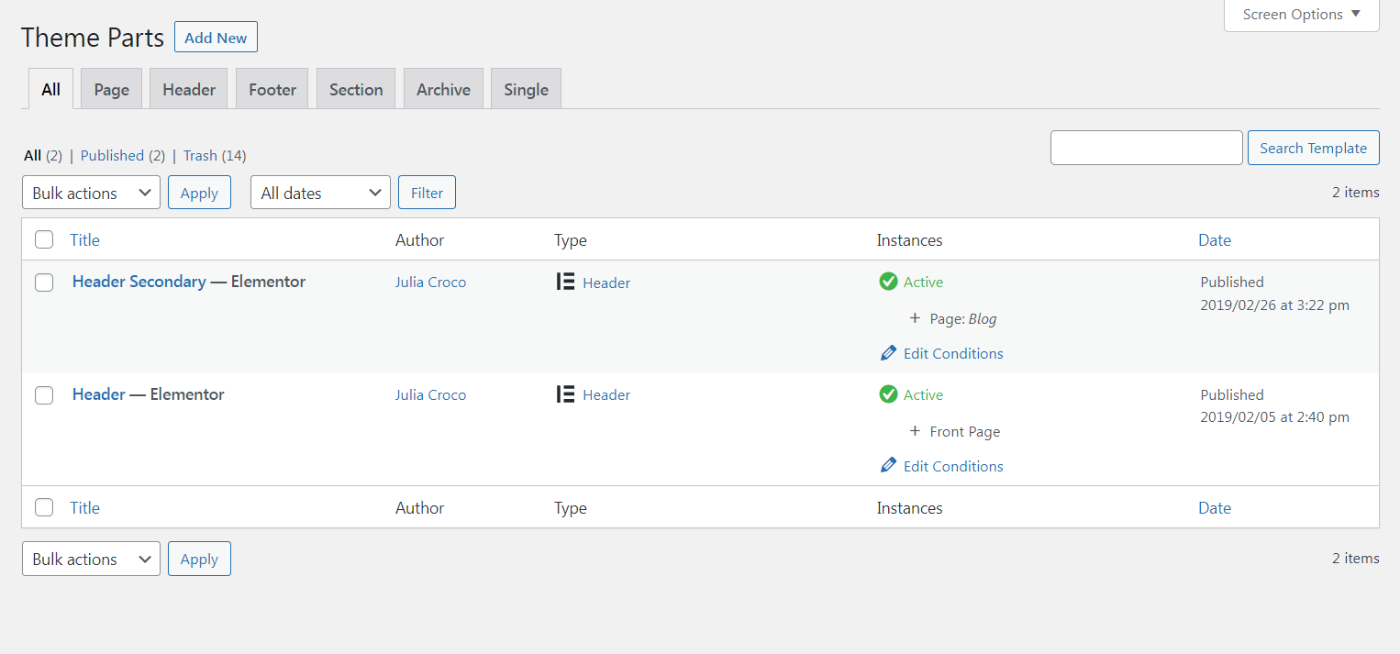
Task: Switch to the Header tab
Action: pos(189,89)
